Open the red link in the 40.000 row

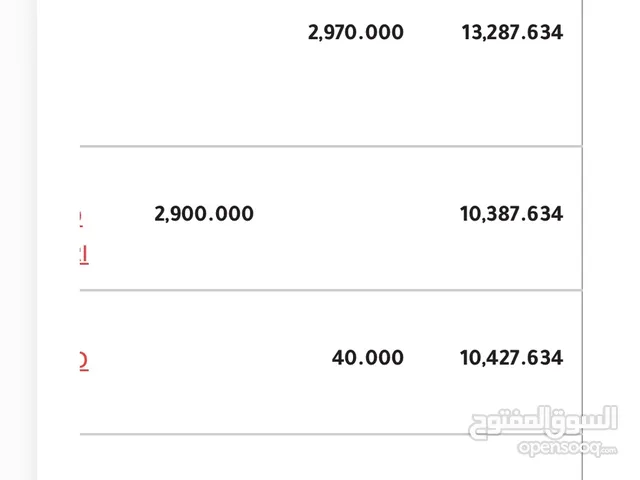point(84,361)
